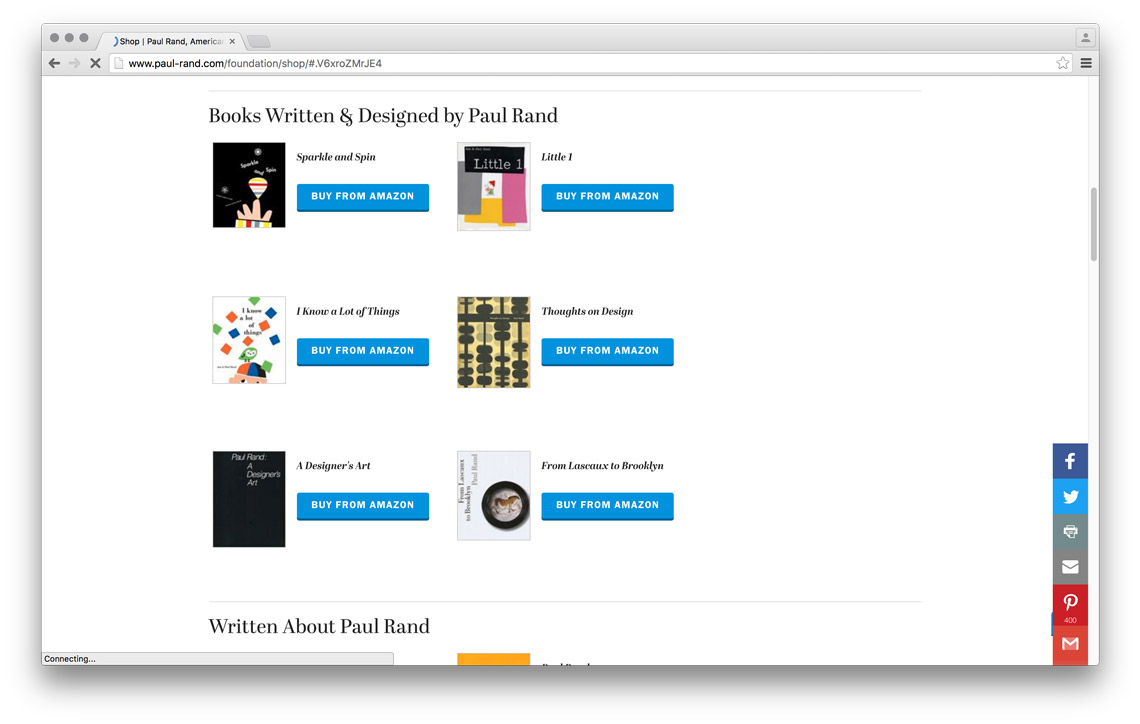
Task: Click the Little 1 title text
Action: pos(557,157)
